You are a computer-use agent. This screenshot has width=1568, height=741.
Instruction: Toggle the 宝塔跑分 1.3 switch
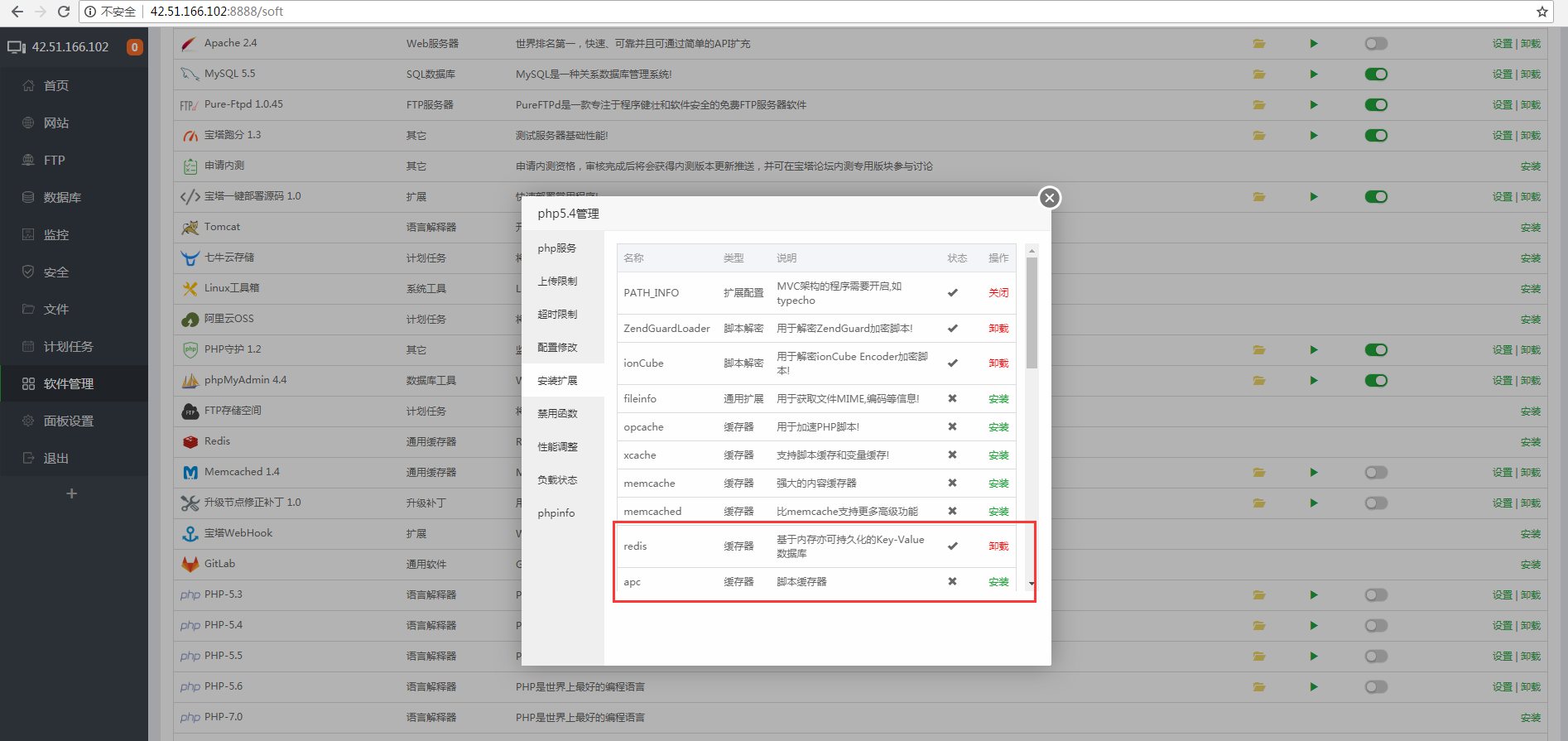[1376, 136]
